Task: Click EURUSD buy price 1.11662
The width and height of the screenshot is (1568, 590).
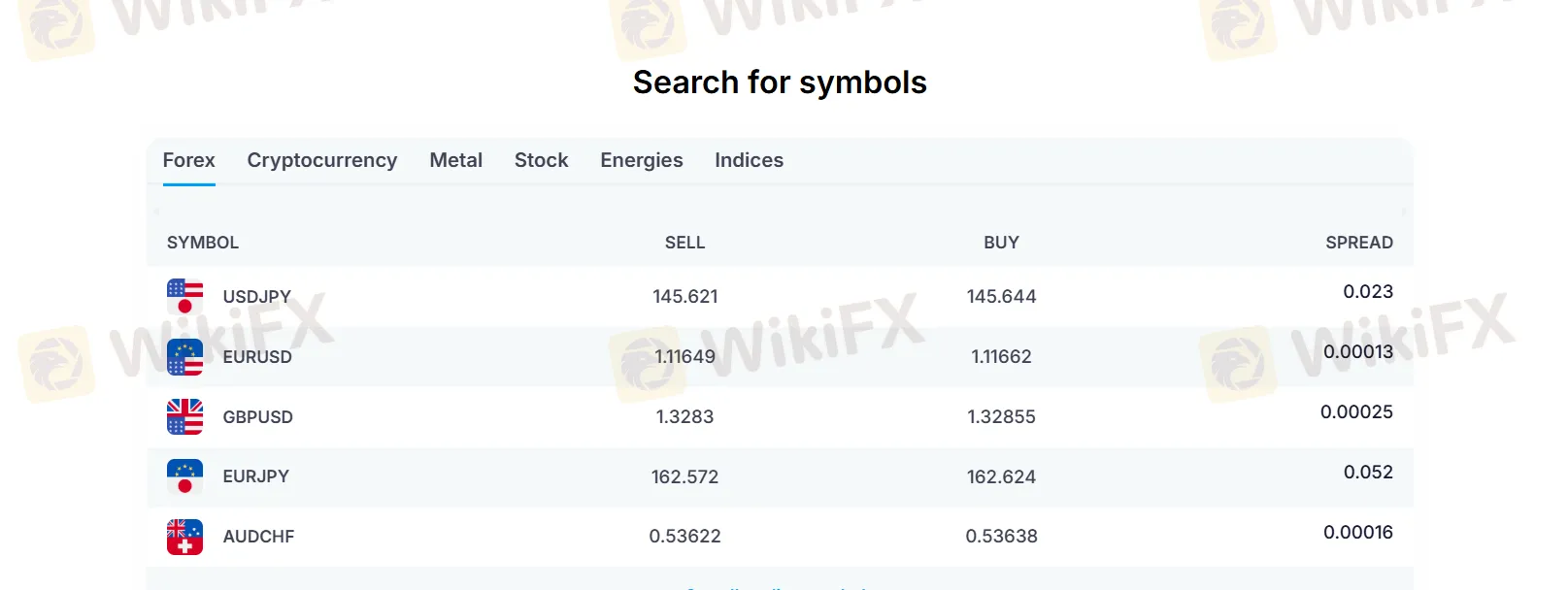Action: (x=1002, y=357)
